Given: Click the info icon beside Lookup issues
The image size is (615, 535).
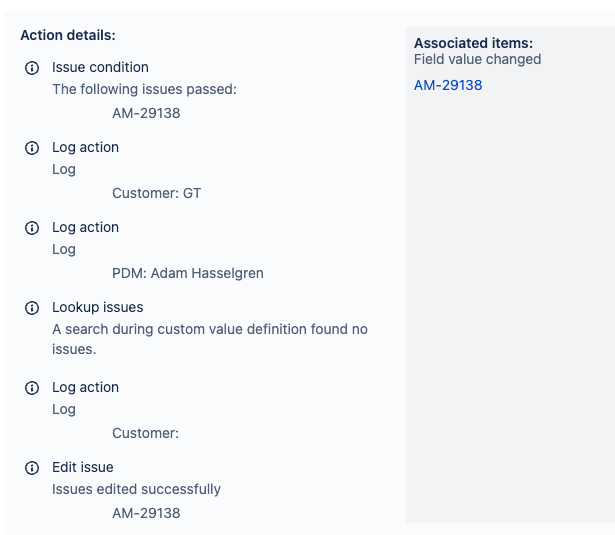Looking at the screenshot, I should tap(31, 308).
